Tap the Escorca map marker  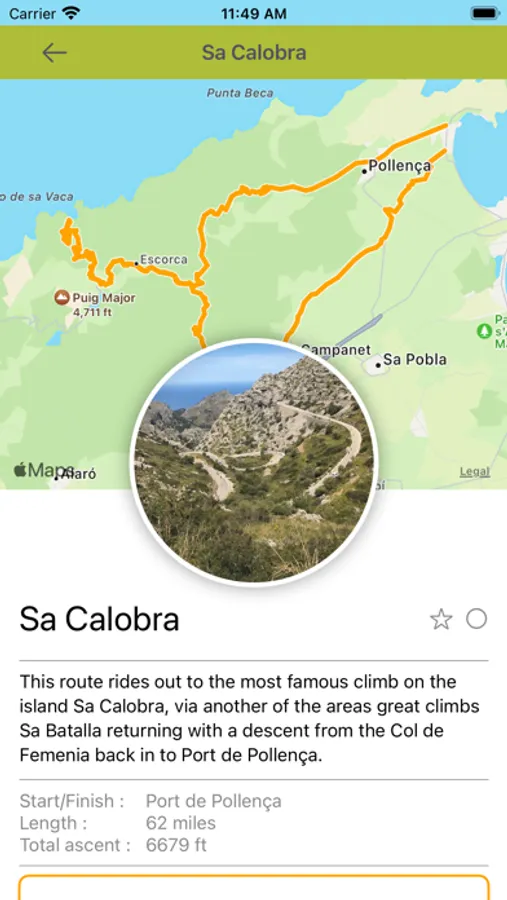[136, 263]
